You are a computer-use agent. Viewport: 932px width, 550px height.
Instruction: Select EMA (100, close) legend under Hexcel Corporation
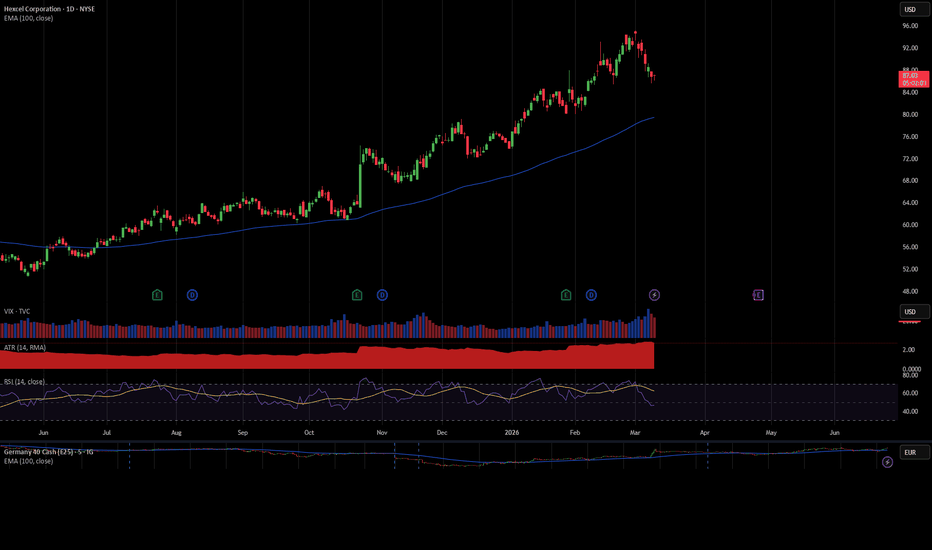click(x=29, y=18)
